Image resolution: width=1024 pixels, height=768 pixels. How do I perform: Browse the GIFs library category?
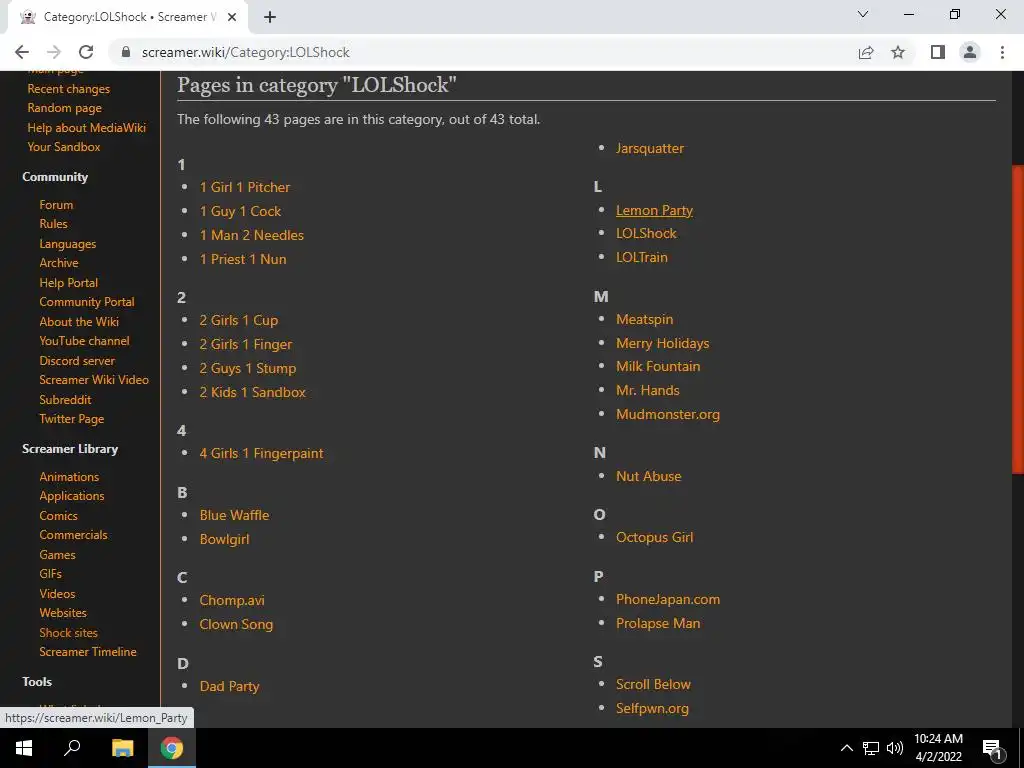pos(50,574)
